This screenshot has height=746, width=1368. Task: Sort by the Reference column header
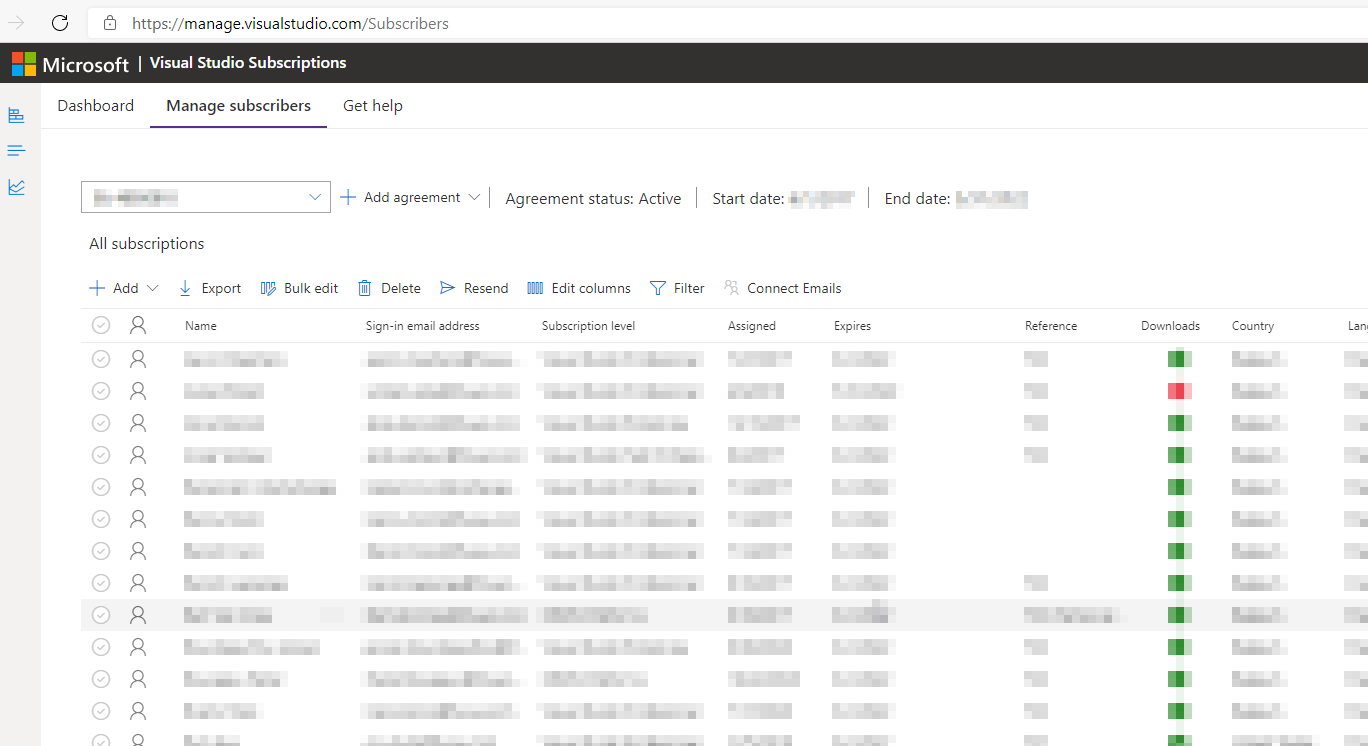click(1051, 326)
